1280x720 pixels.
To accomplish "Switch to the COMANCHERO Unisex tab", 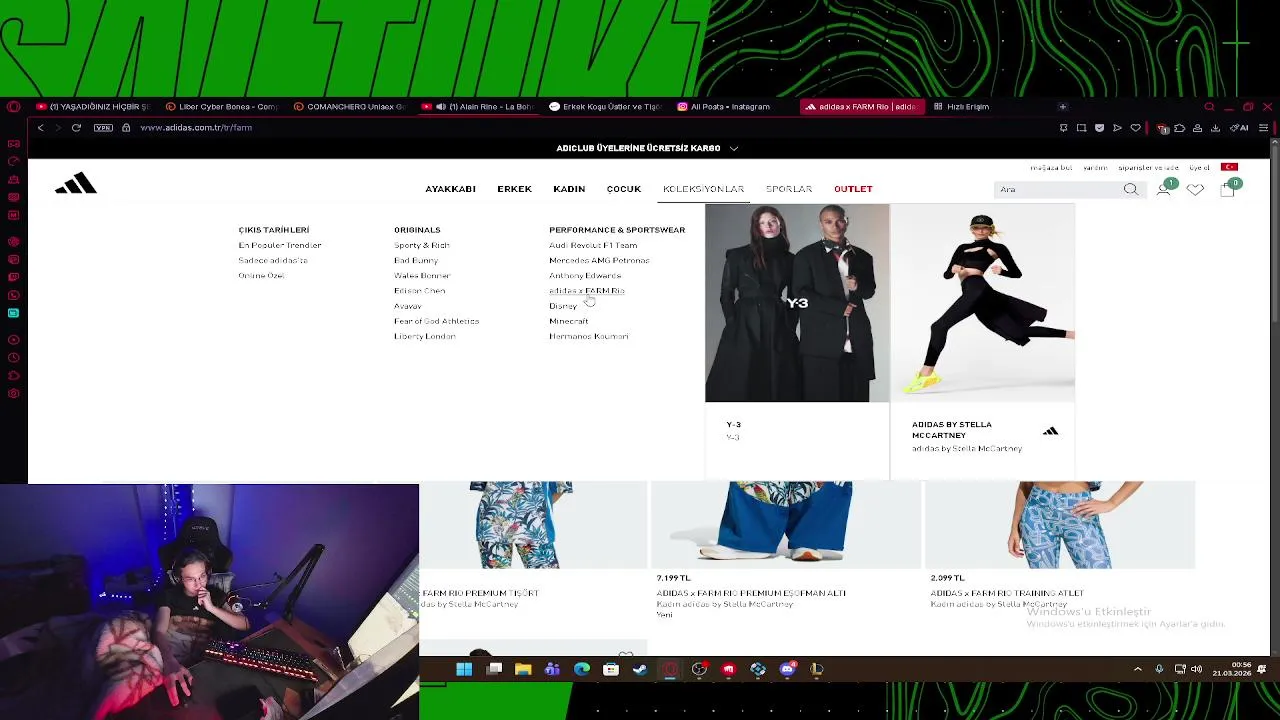I will [350, 107].
